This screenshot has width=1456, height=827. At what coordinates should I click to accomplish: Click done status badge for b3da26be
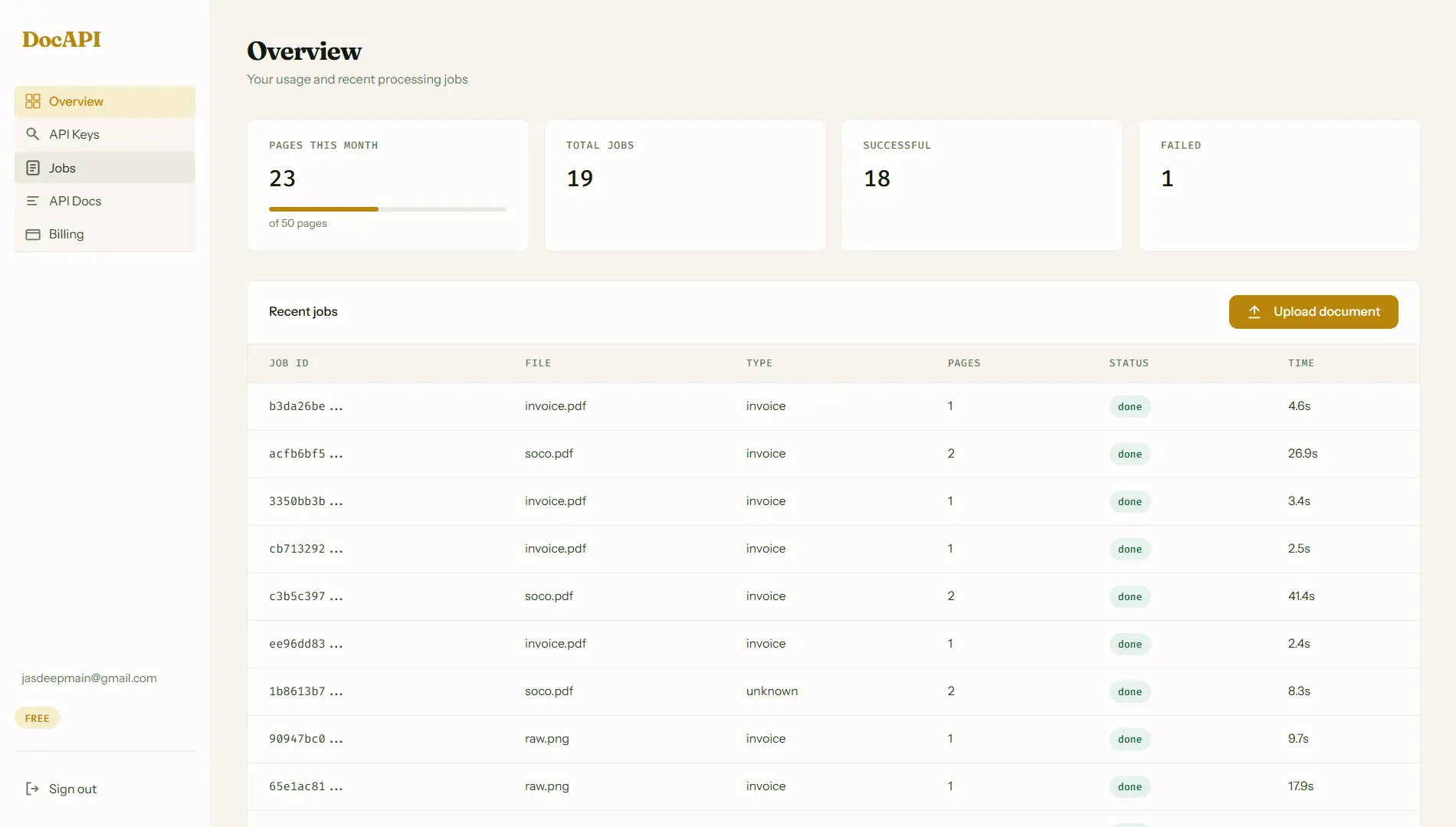[x=1130, y=406]
